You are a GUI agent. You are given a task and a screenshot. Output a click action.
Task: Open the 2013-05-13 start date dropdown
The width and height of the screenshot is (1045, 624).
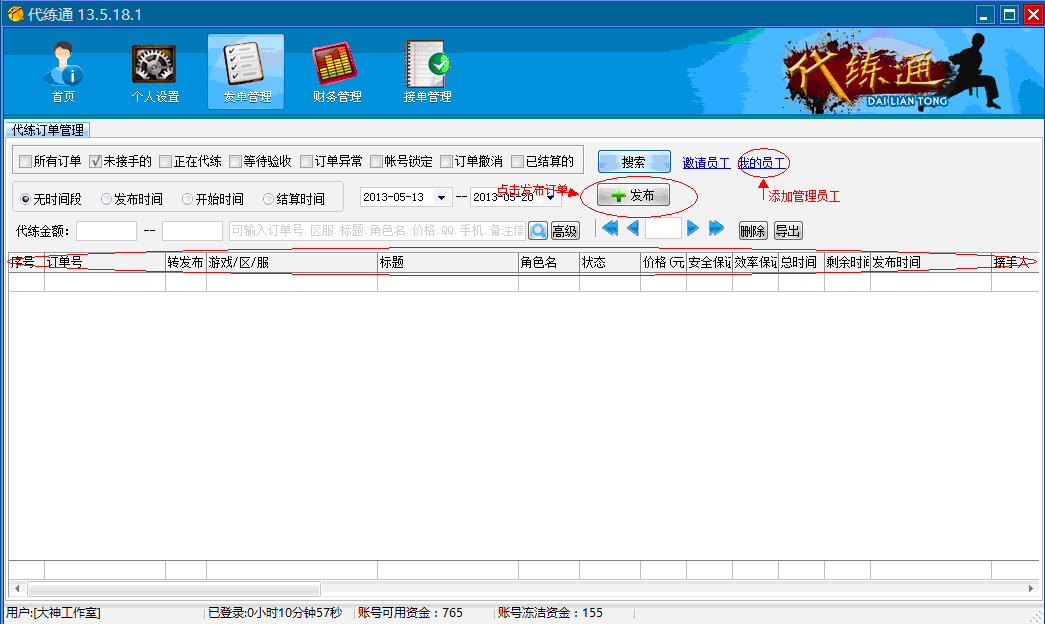441,196
